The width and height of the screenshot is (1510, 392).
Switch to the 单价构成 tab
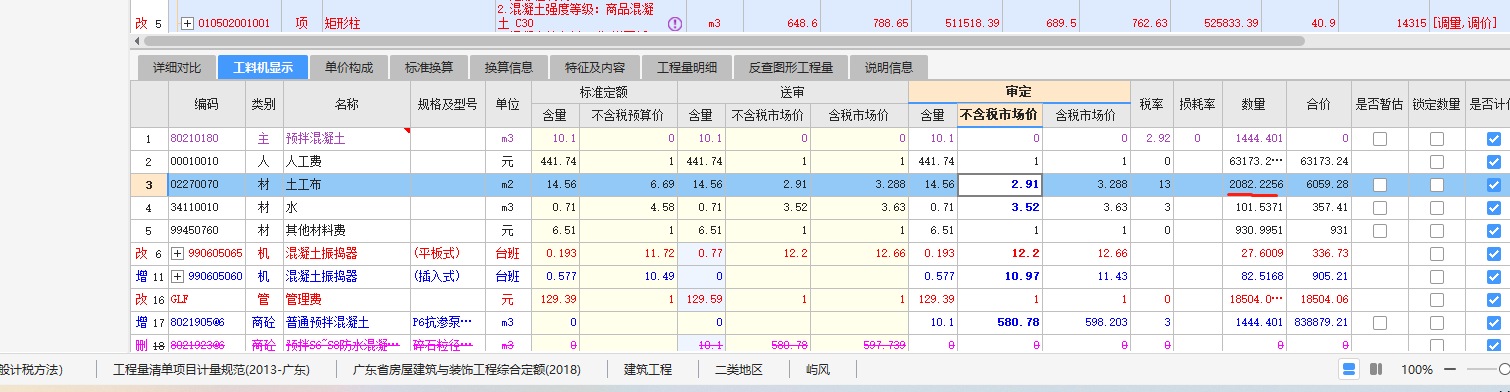pos(349,68)
